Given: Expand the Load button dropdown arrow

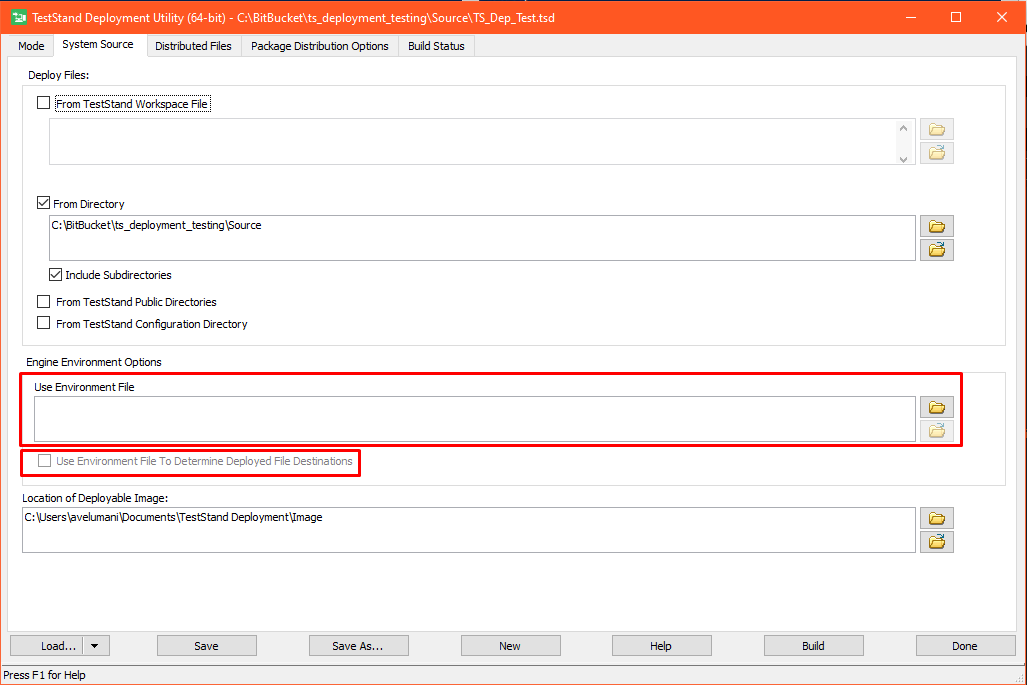Looking at the screenshot, I should coord(96,646).
